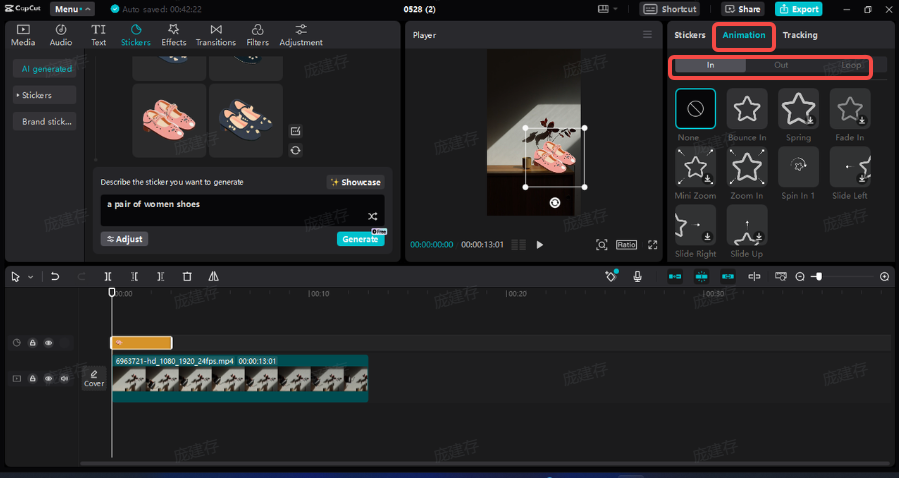
Task: Switch to the Stickers tab
Action: (x=690, y=35)
